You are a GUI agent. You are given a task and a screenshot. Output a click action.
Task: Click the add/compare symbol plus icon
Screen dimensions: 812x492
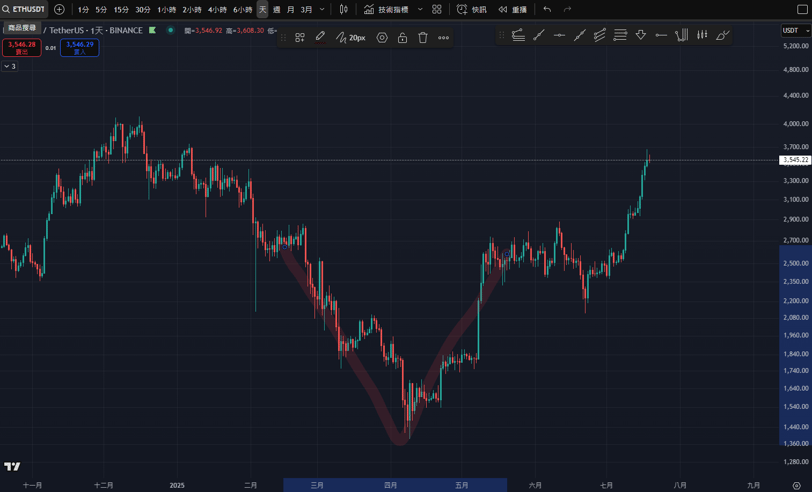(60, 9)
